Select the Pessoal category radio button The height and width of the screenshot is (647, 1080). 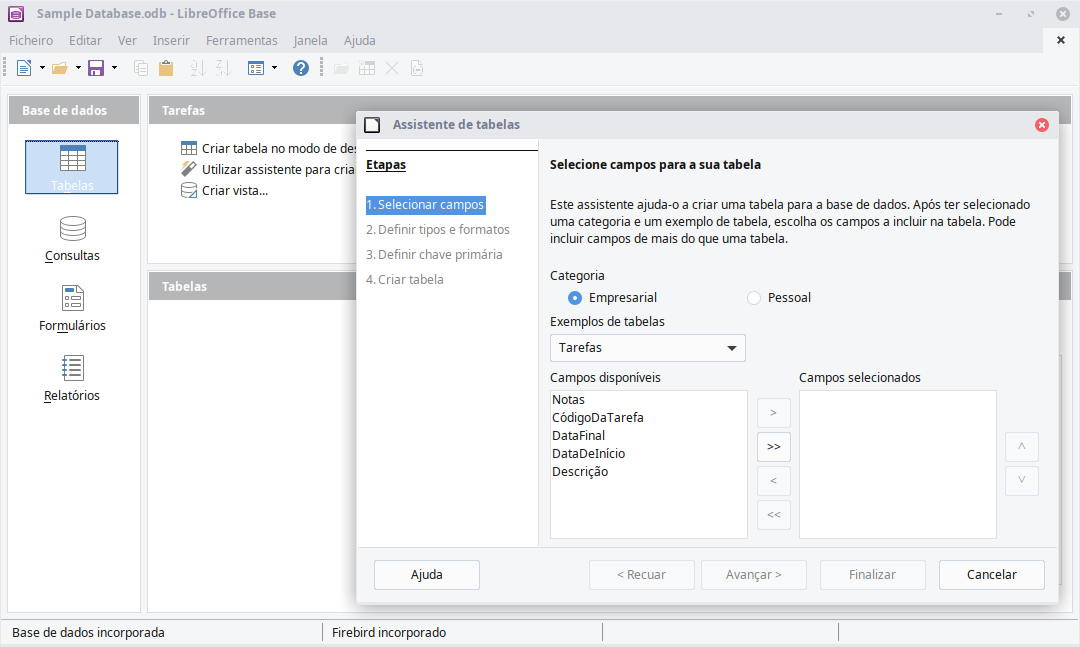[754, 298]
